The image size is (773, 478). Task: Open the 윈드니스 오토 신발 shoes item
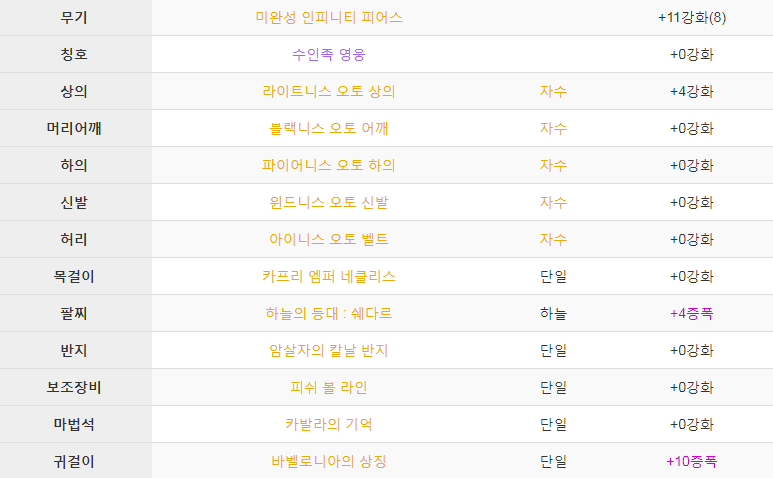pos(329,202)
